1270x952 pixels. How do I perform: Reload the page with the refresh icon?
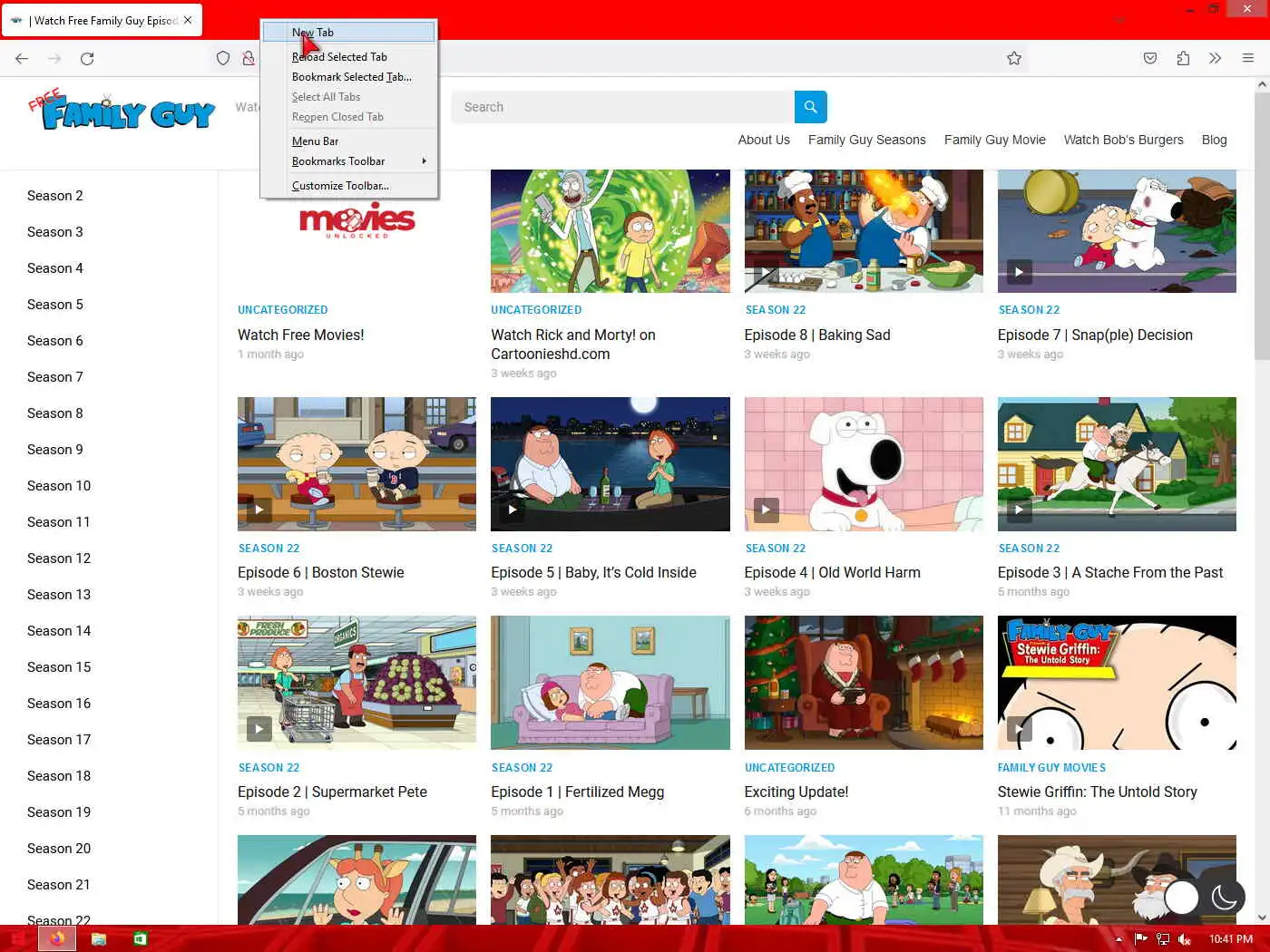click(x=87, y=58)
